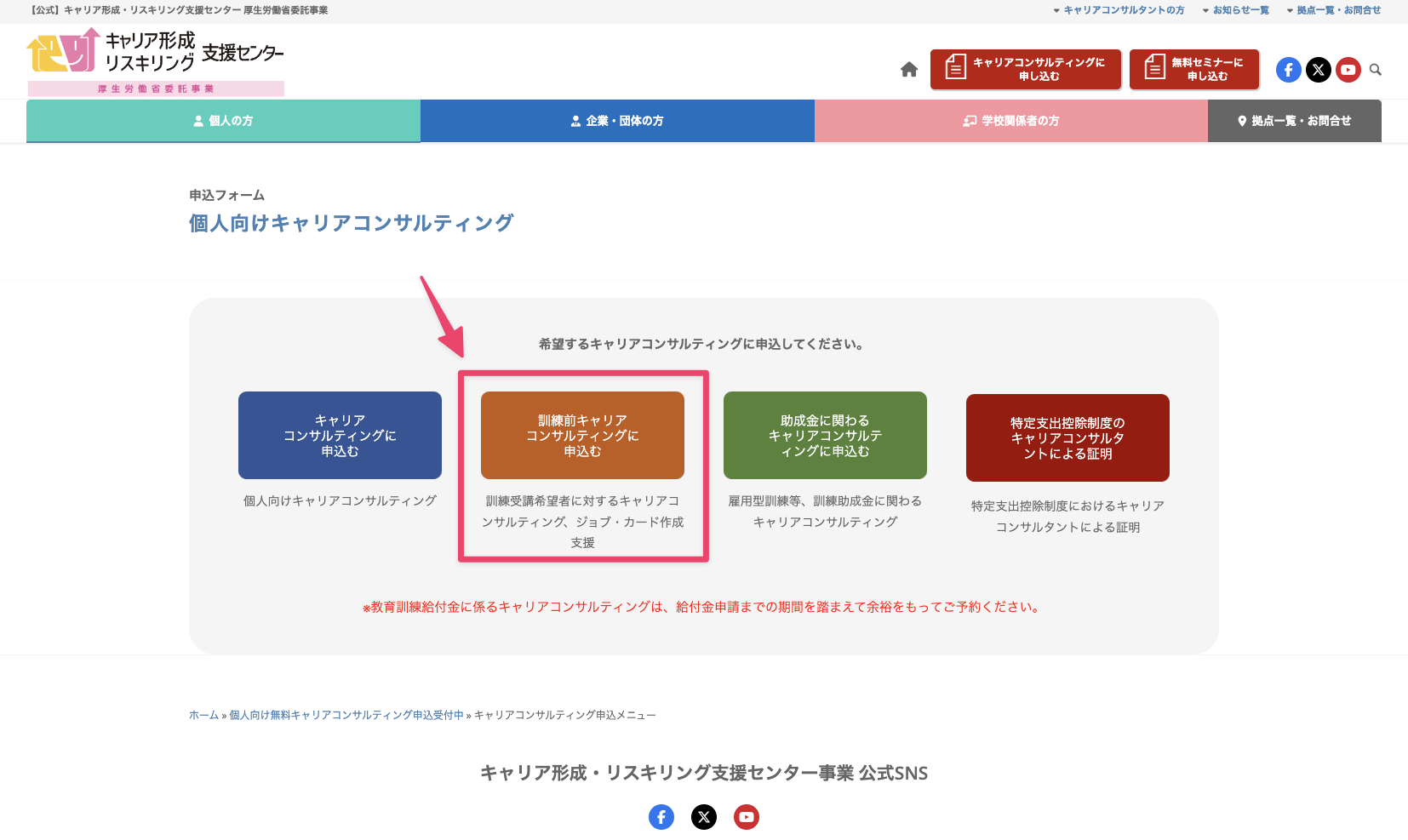The image size is (1408, 840).
Task: Click the home icon in the header
Action: (909, 70)
